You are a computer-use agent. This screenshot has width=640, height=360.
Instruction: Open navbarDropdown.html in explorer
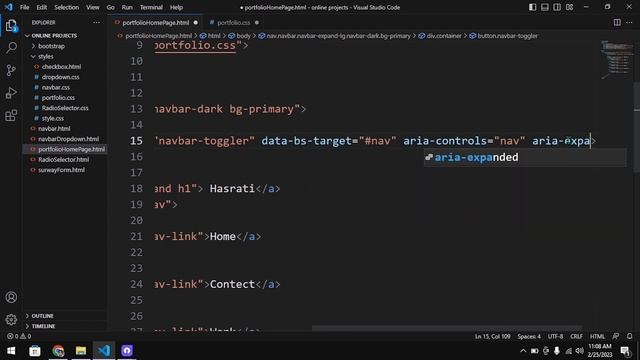click(x=68, y=139)
